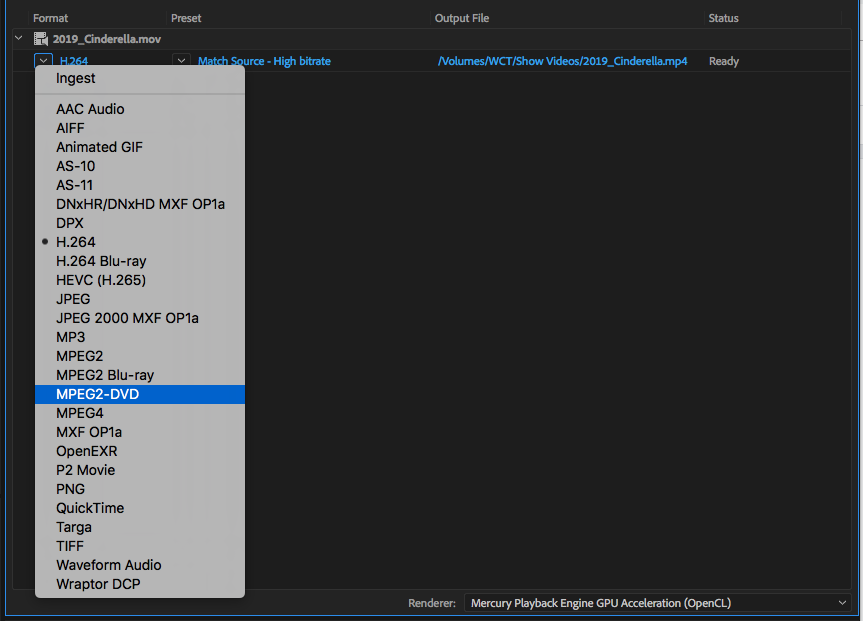Select the checked H.264 format option
The width and height of the screenshot is (863, 621).
point(76,242)
